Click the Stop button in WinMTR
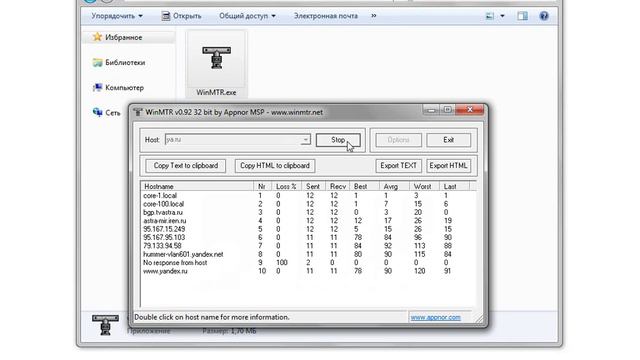The image size is (640, 360). tap(338, 140)
